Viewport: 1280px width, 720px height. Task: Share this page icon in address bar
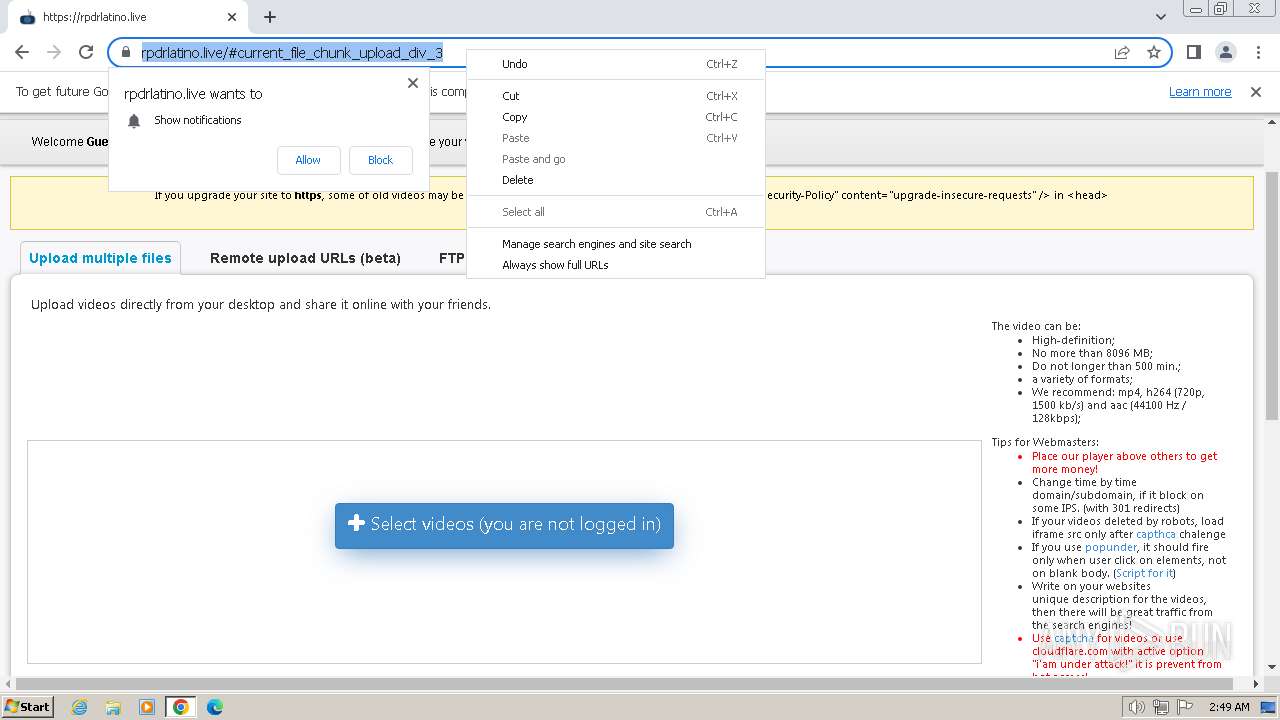click(1122, 53)
